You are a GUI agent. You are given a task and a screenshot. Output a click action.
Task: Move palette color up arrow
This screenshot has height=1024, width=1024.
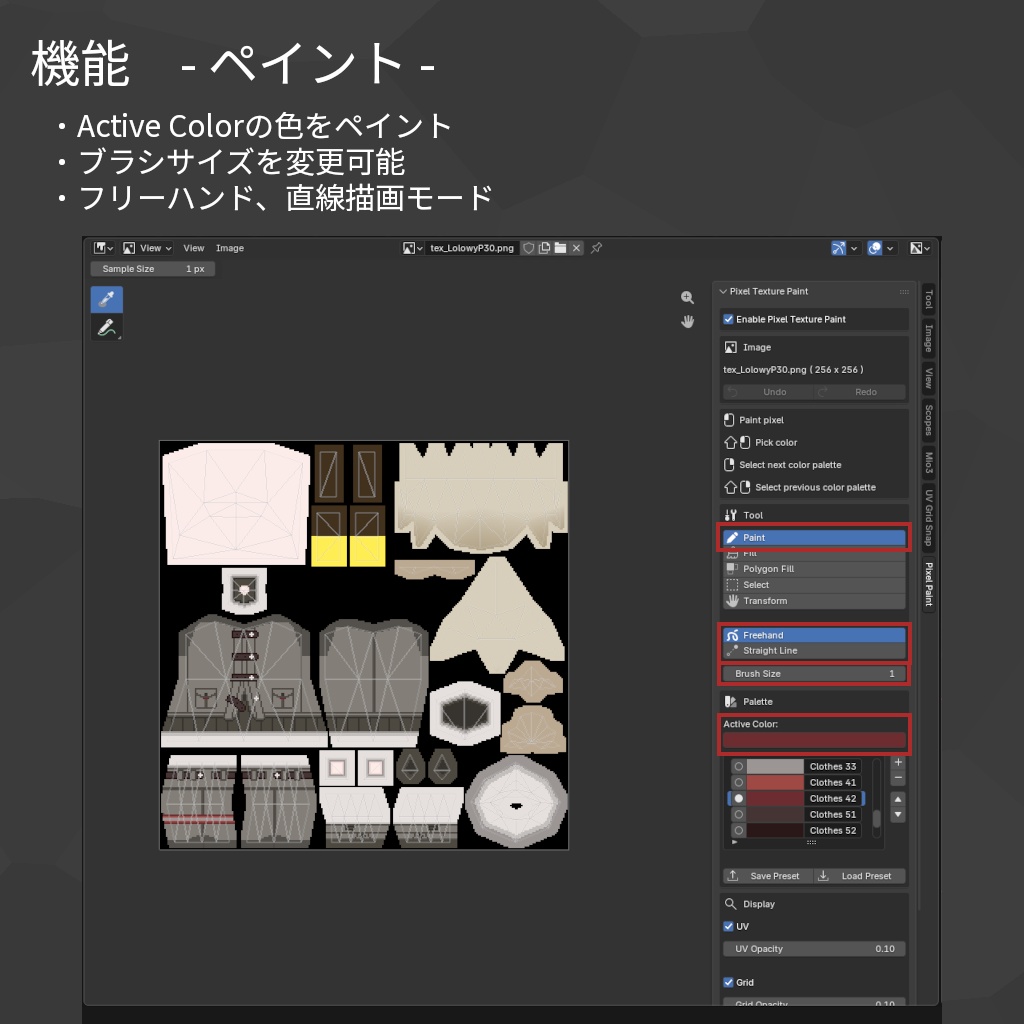point(898,799)
